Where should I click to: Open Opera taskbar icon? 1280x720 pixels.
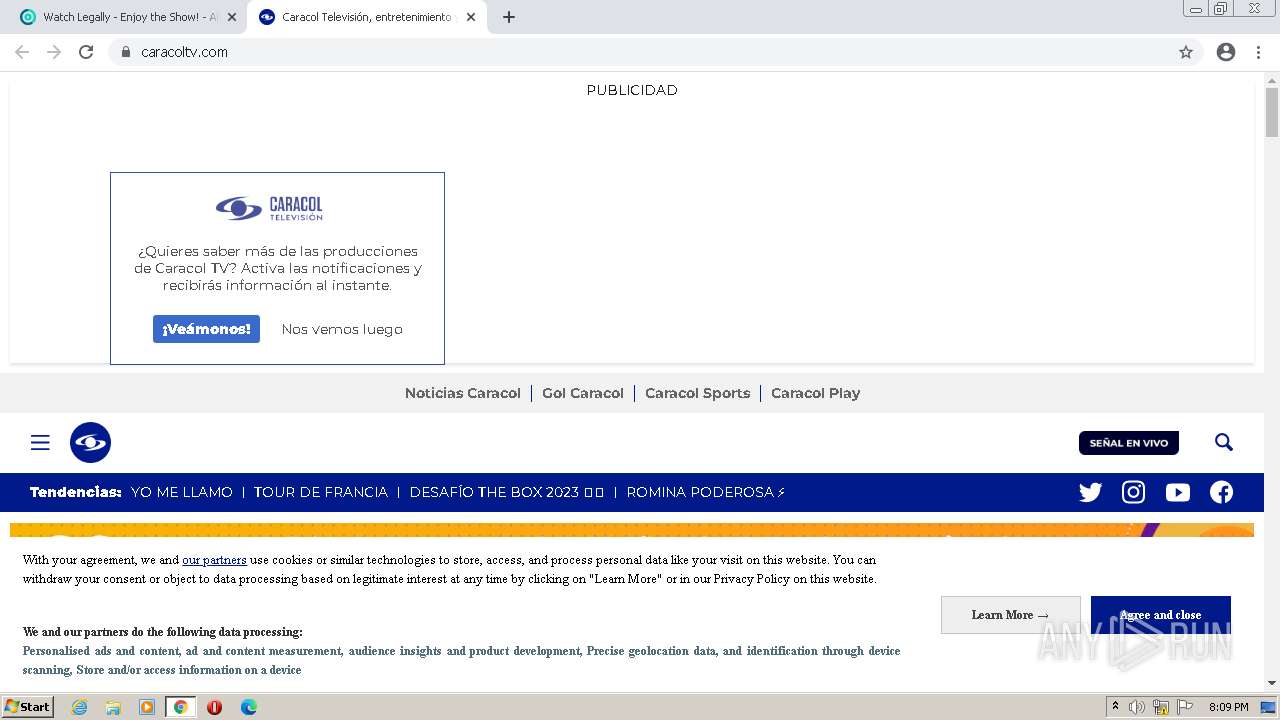[214, 707]
